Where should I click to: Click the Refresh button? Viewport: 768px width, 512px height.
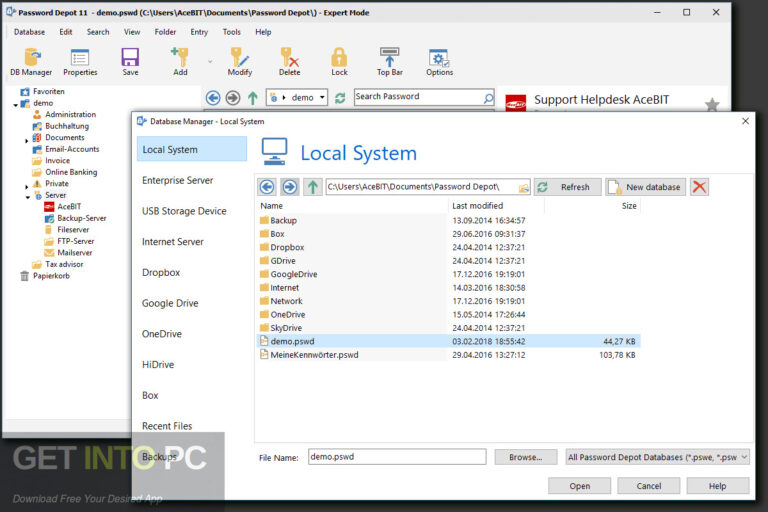[567, 187]
